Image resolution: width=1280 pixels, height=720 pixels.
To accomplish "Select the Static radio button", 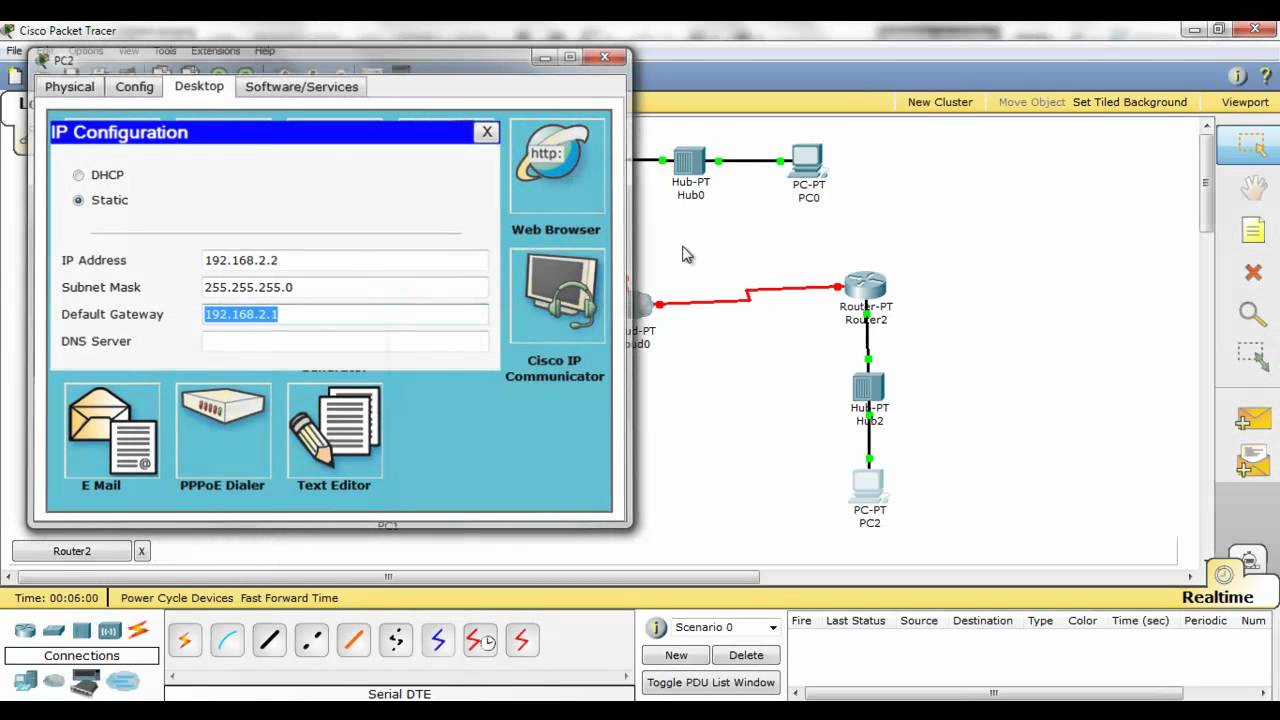I will point(78,200).
